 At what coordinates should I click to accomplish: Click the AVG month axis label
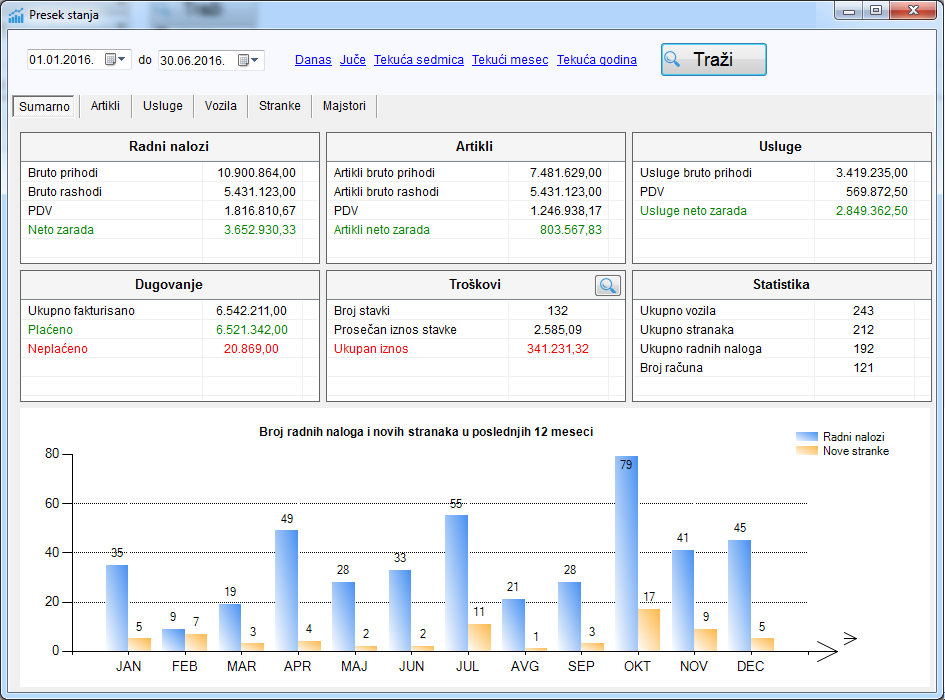click(x=524, y=666)
